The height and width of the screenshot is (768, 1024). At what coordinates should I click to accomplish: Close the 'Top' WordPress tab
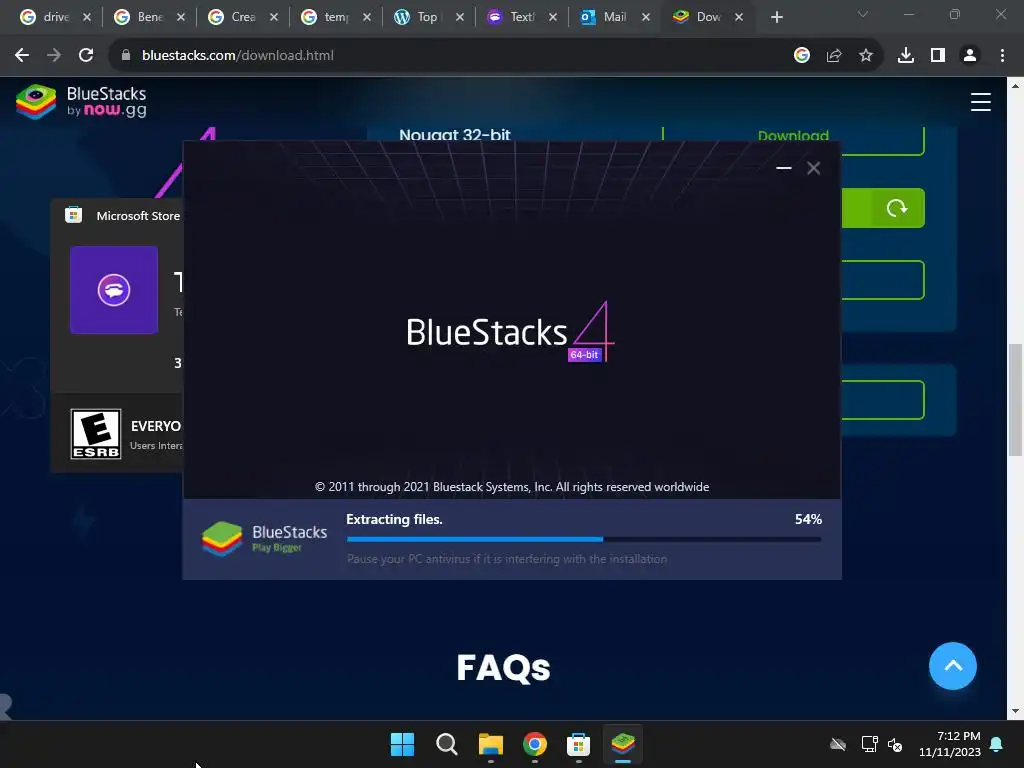[x=460, y=18]
